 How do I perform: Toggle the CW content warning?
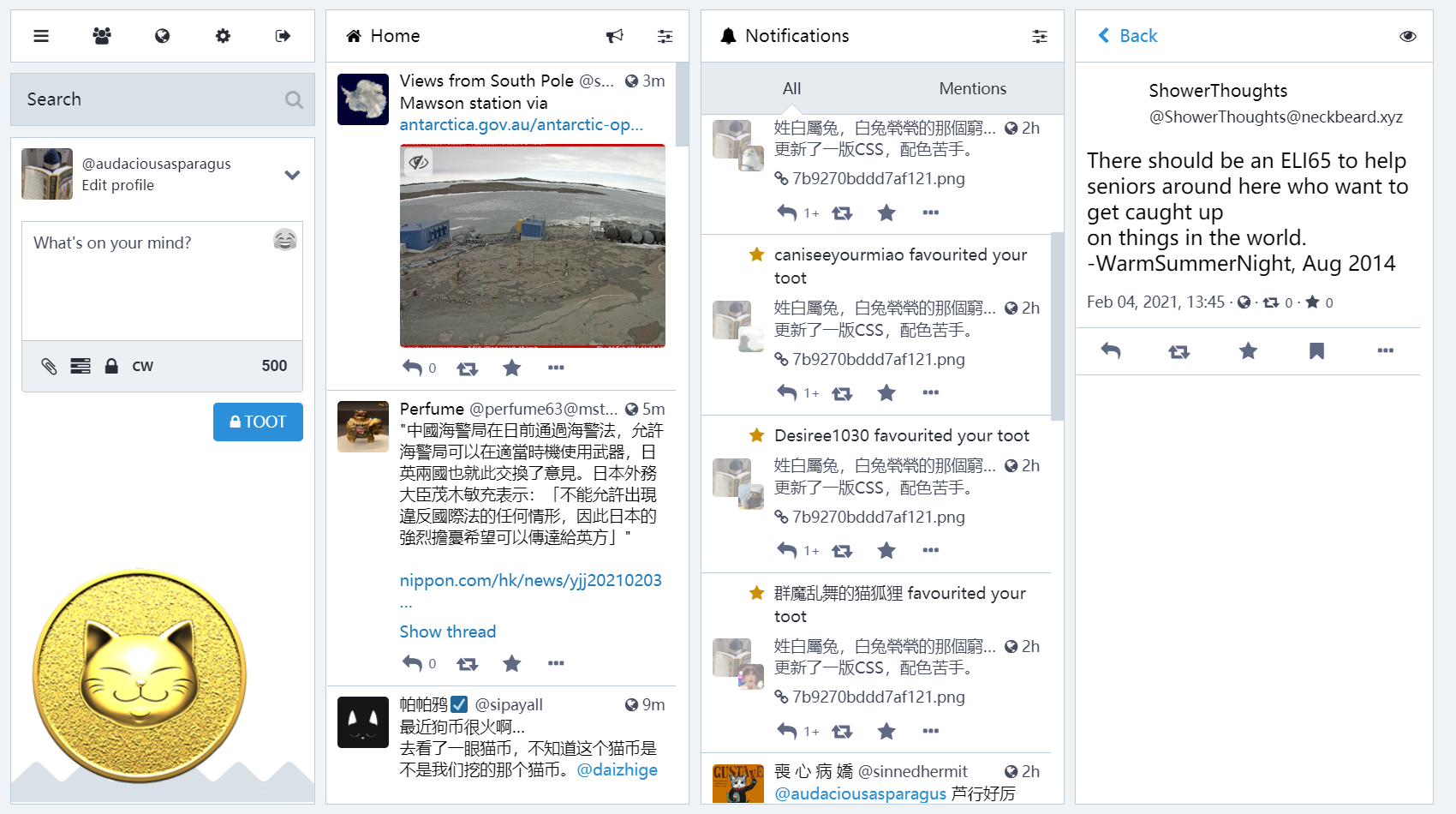tap(142, 366)
